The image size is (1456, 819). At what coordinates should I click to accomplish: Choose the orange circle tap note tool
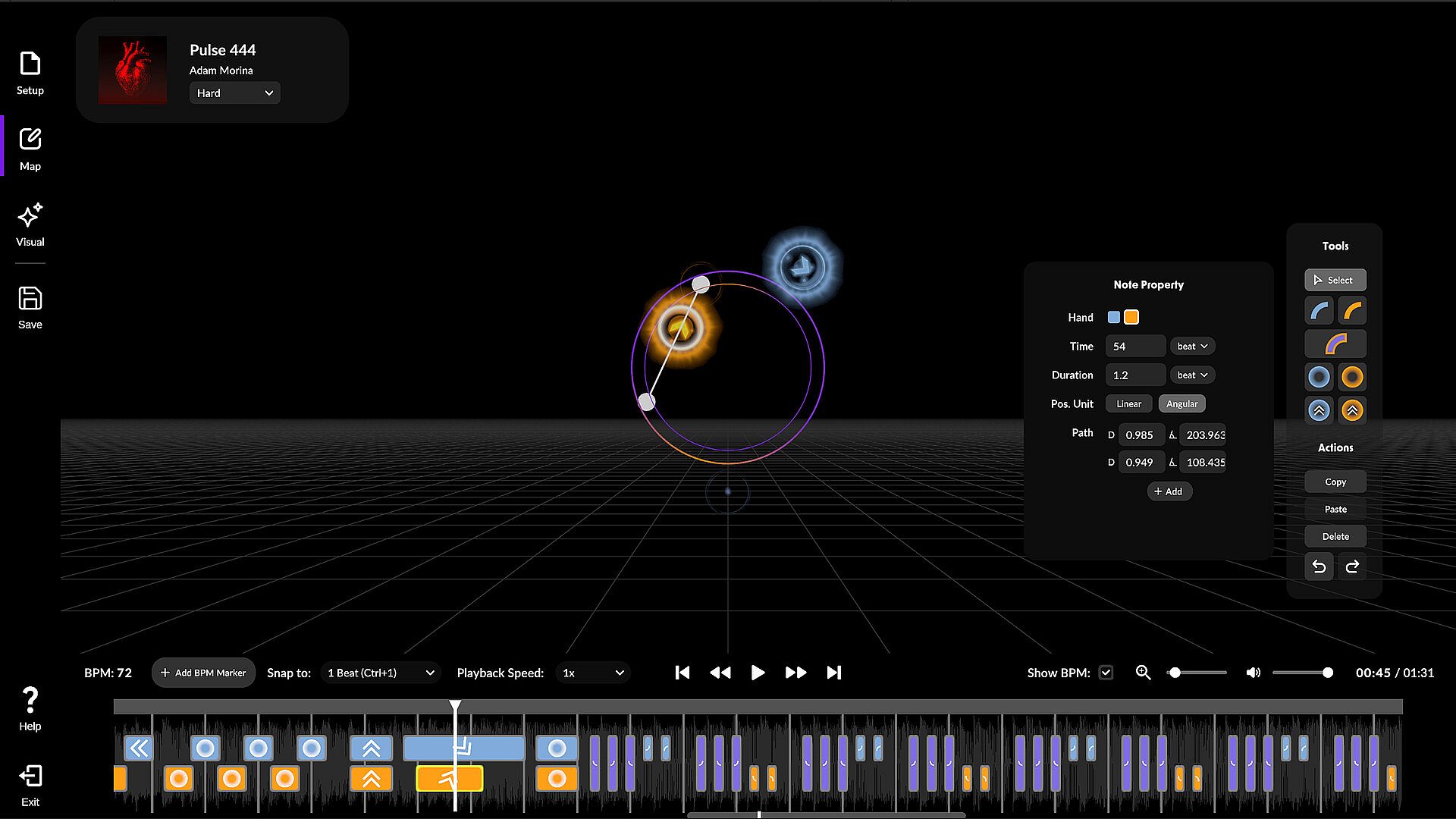click(x=1352, y=377)
